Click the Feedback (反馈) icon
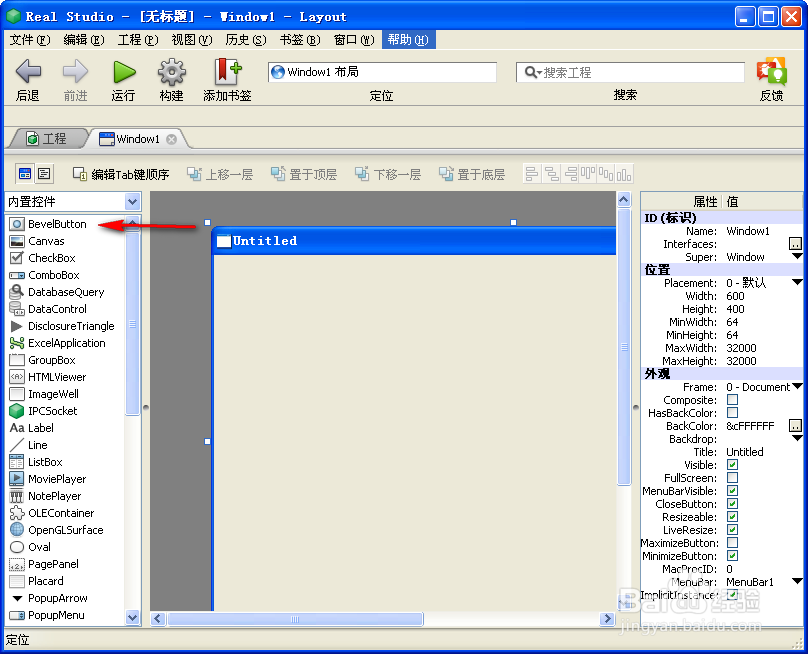This screenshot has height=654, width=808. click(771, 71)
